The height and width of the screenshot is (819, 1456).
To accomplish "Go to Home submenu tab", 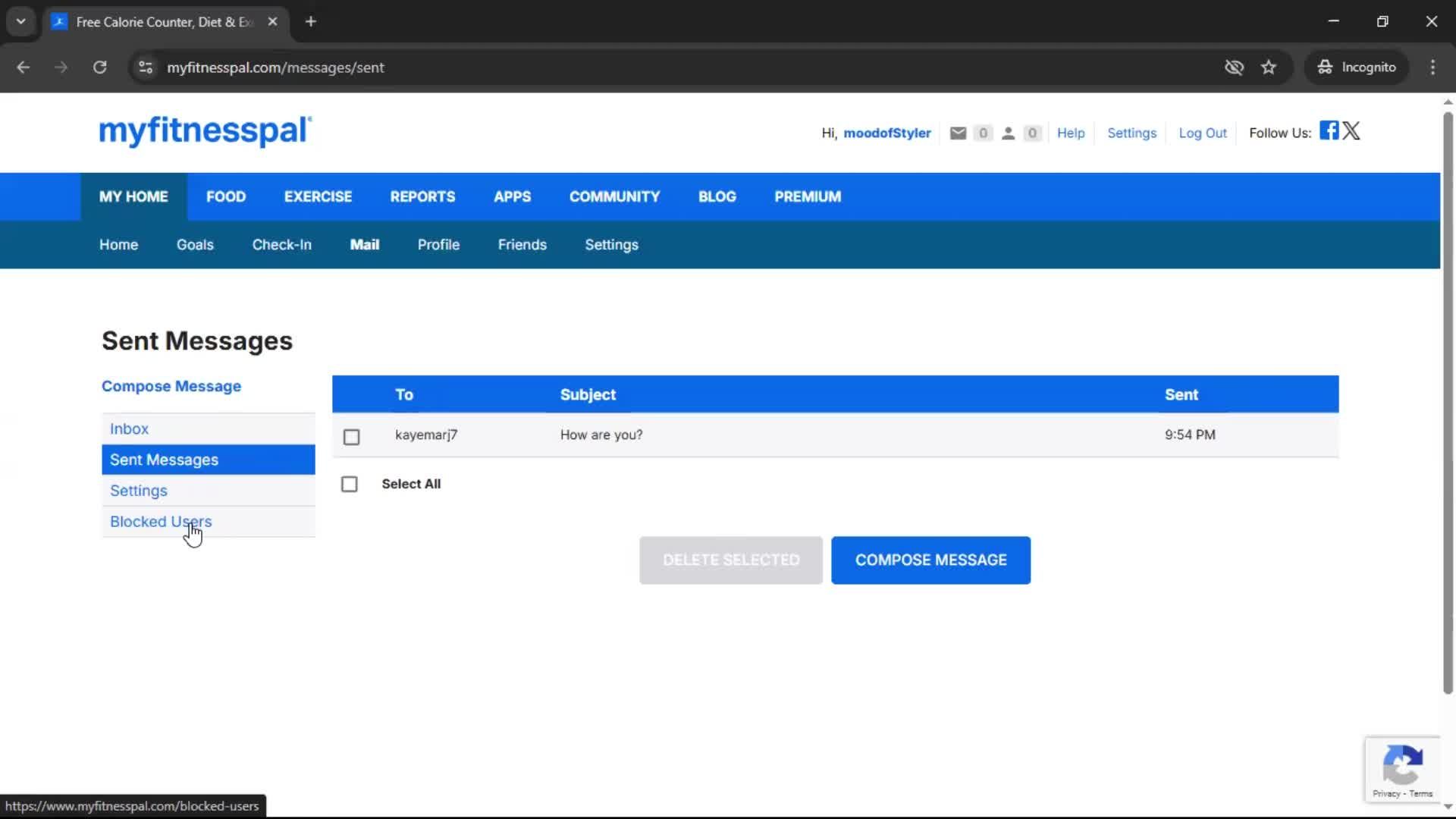I will 118,245.
